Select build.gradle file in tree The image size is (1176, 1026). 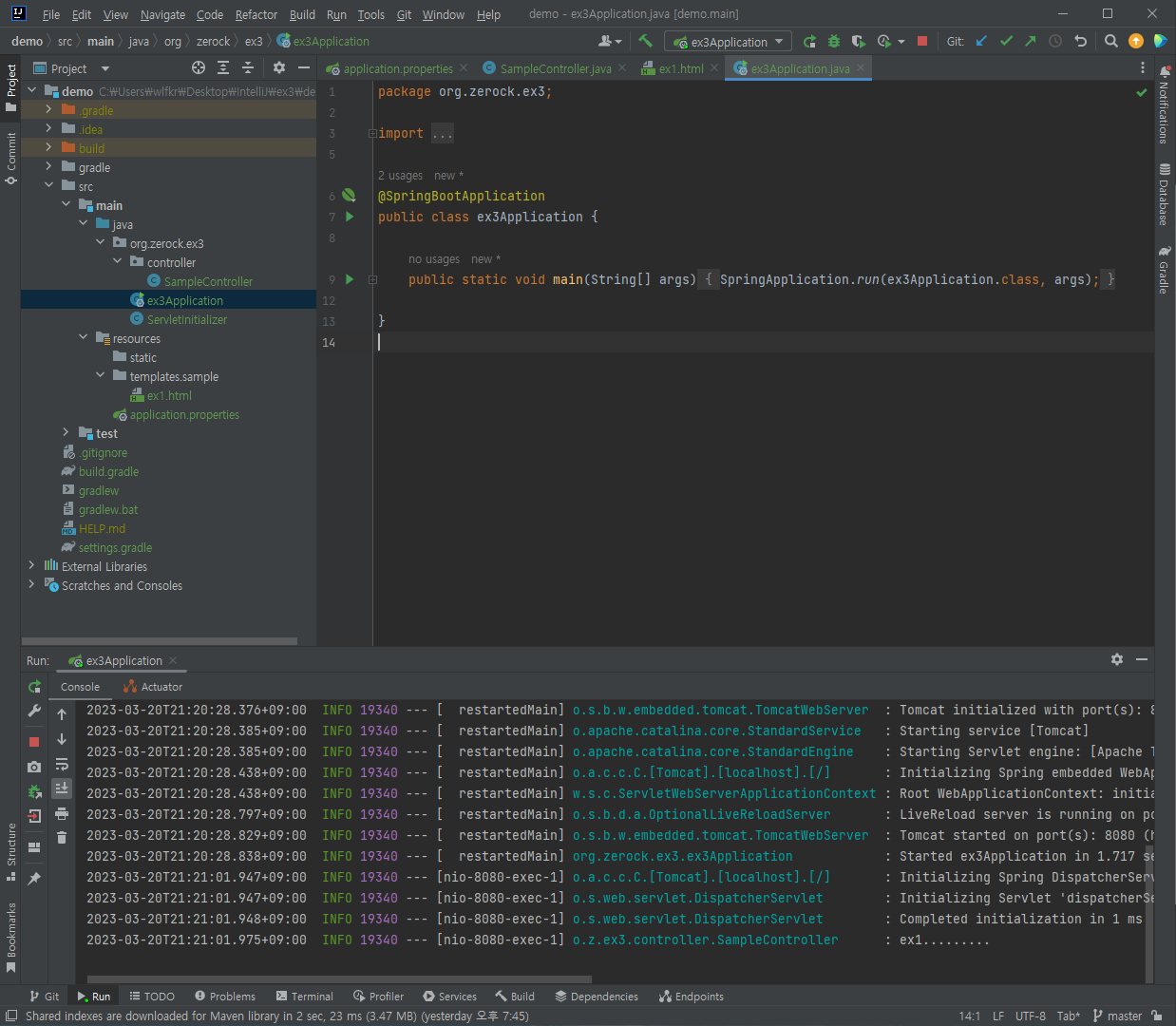pos(108,471)
